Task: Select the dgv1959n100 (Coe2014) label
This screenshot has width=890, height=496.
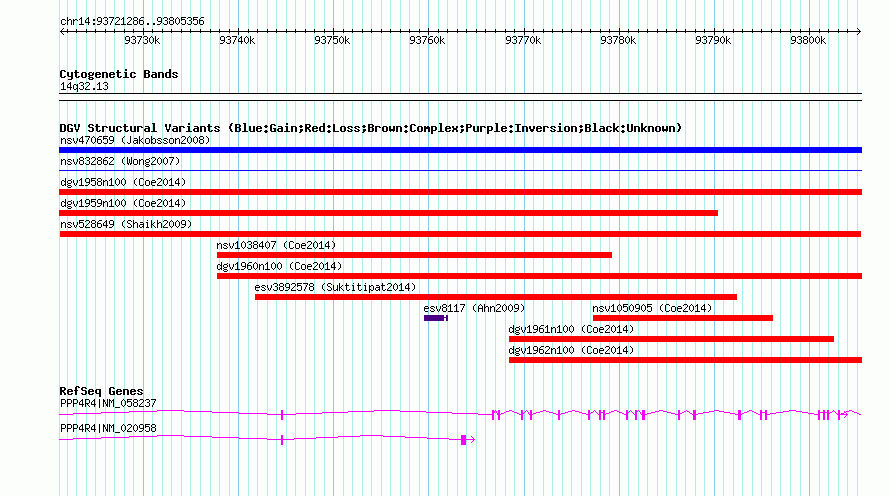Action: [x=123, y=203]
